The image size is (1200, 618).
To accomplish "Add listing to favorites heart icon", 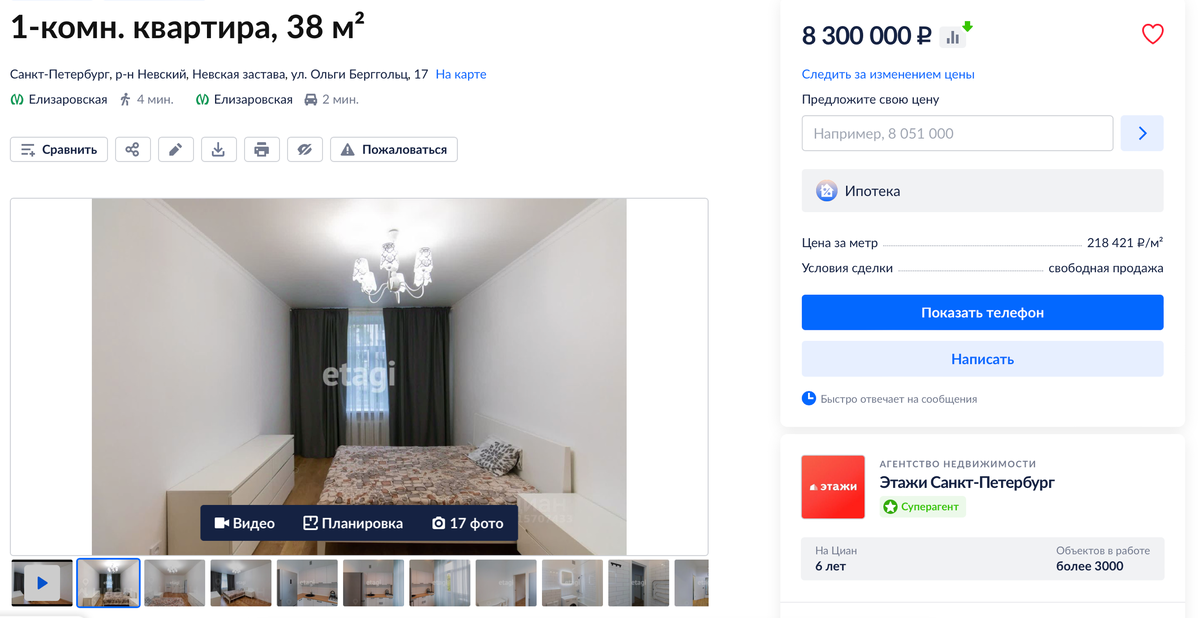I will coord(1152,34).
